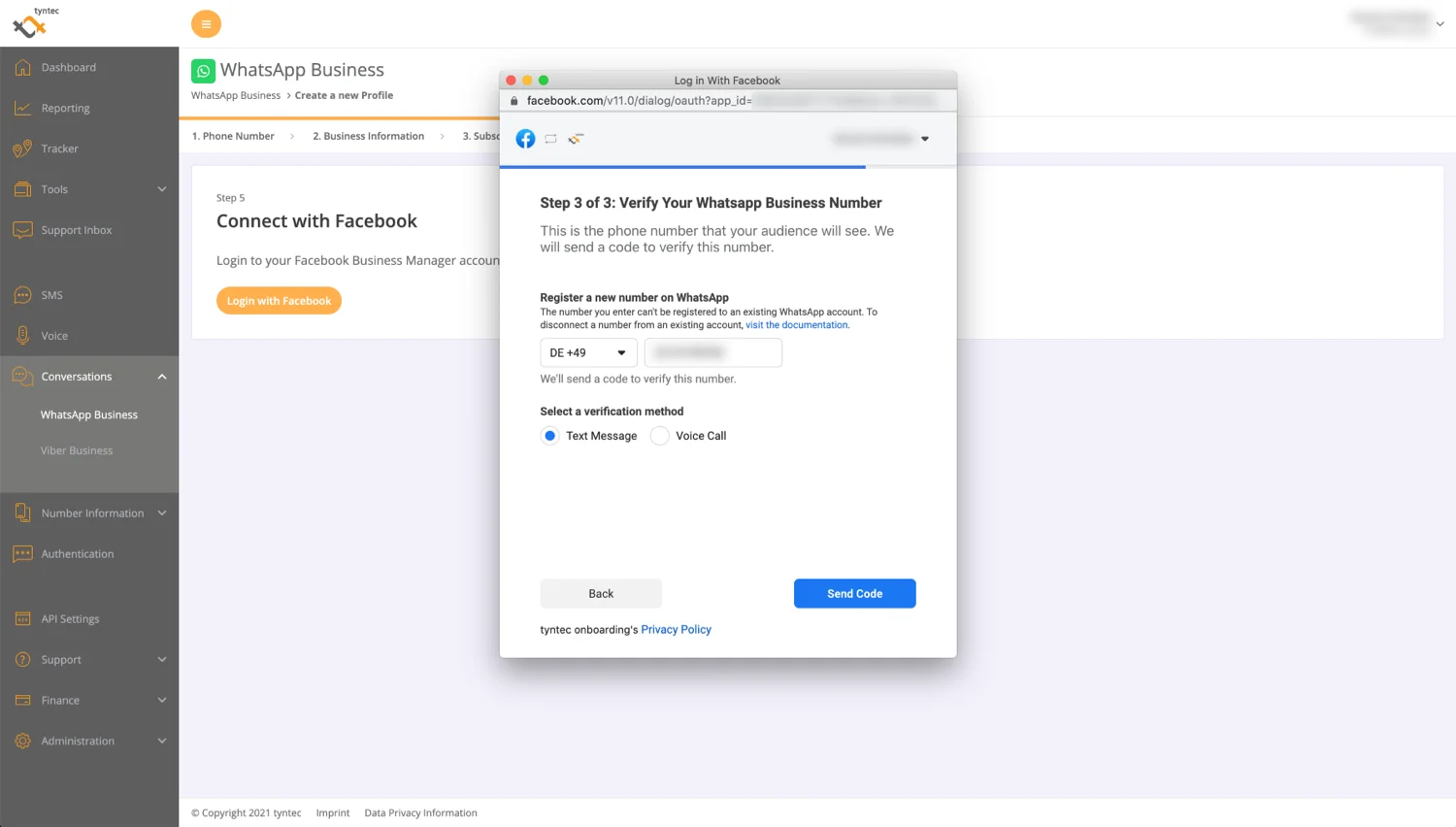Image resolution: width=1456 pixels, height=827 pixels.
Task: Open the DE +49 country code dropdown
Action: coord(588,352)
